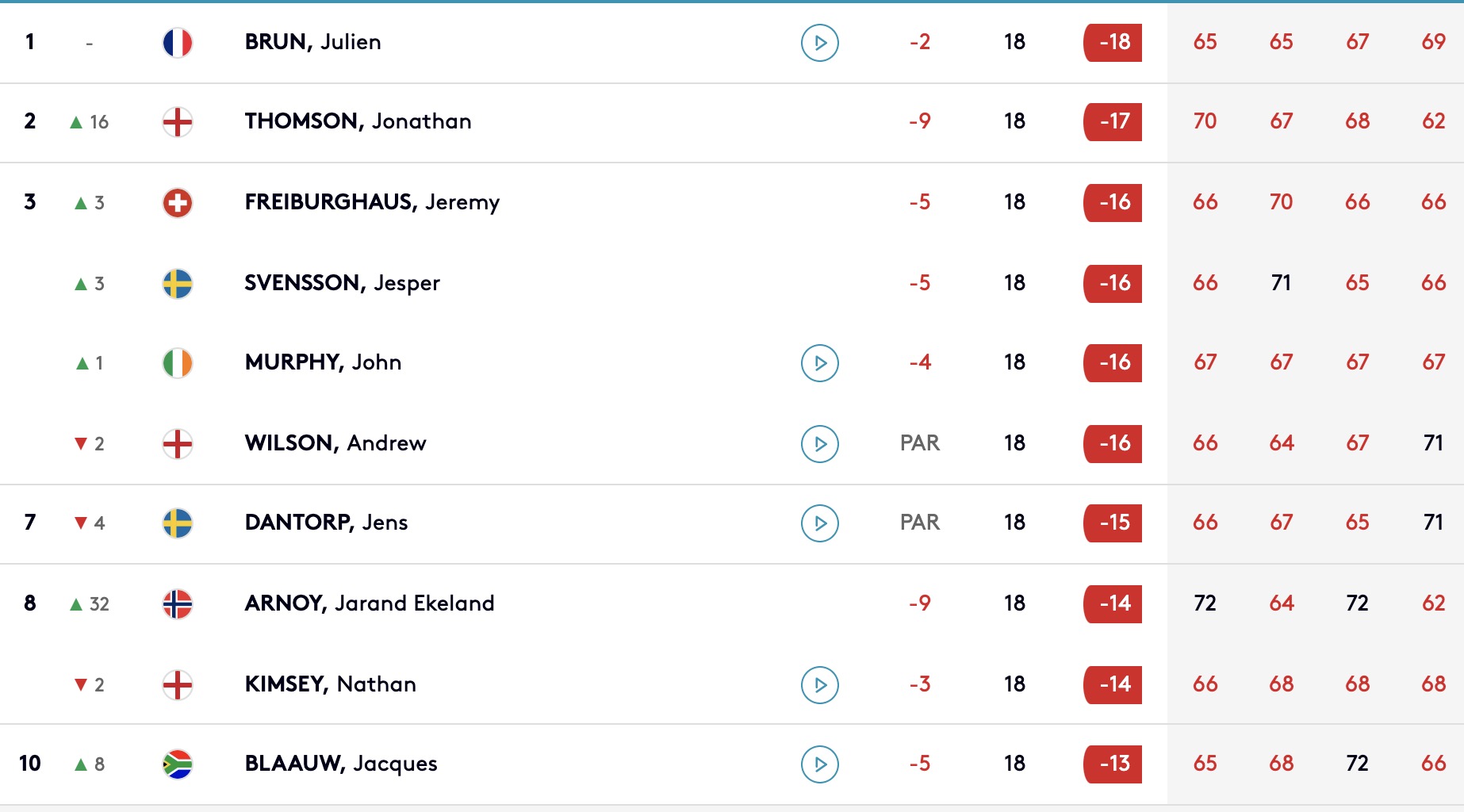Click Swedish flag in Svensson's row
This screenshot has width=1464, height=812.
click(x=178, y=284)
